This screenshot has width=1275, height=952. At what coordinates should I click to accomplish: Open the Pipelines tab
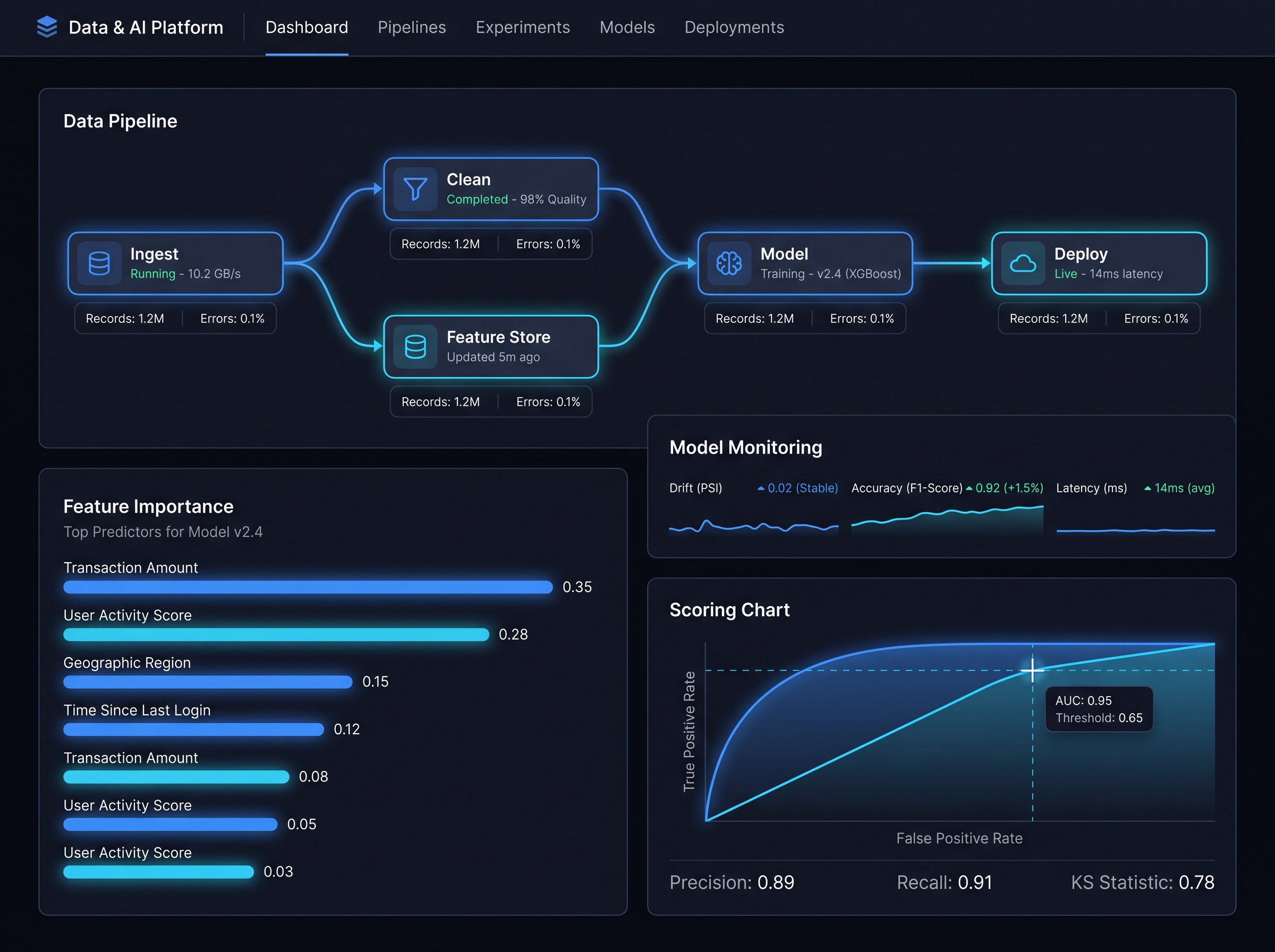(x=411, y=27)
